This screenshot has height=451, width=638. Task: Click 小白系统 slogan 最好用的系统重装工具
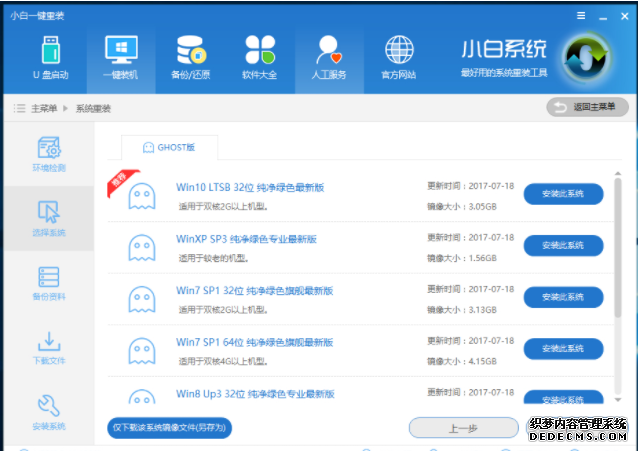[504, 73]
